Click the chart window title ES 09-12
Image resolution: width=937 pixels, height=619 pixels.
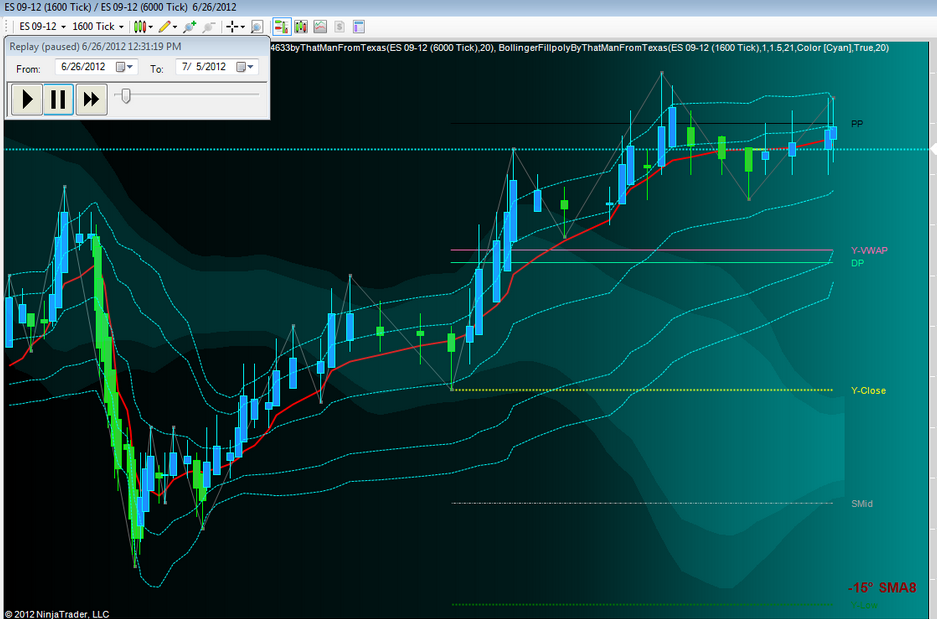120,7
